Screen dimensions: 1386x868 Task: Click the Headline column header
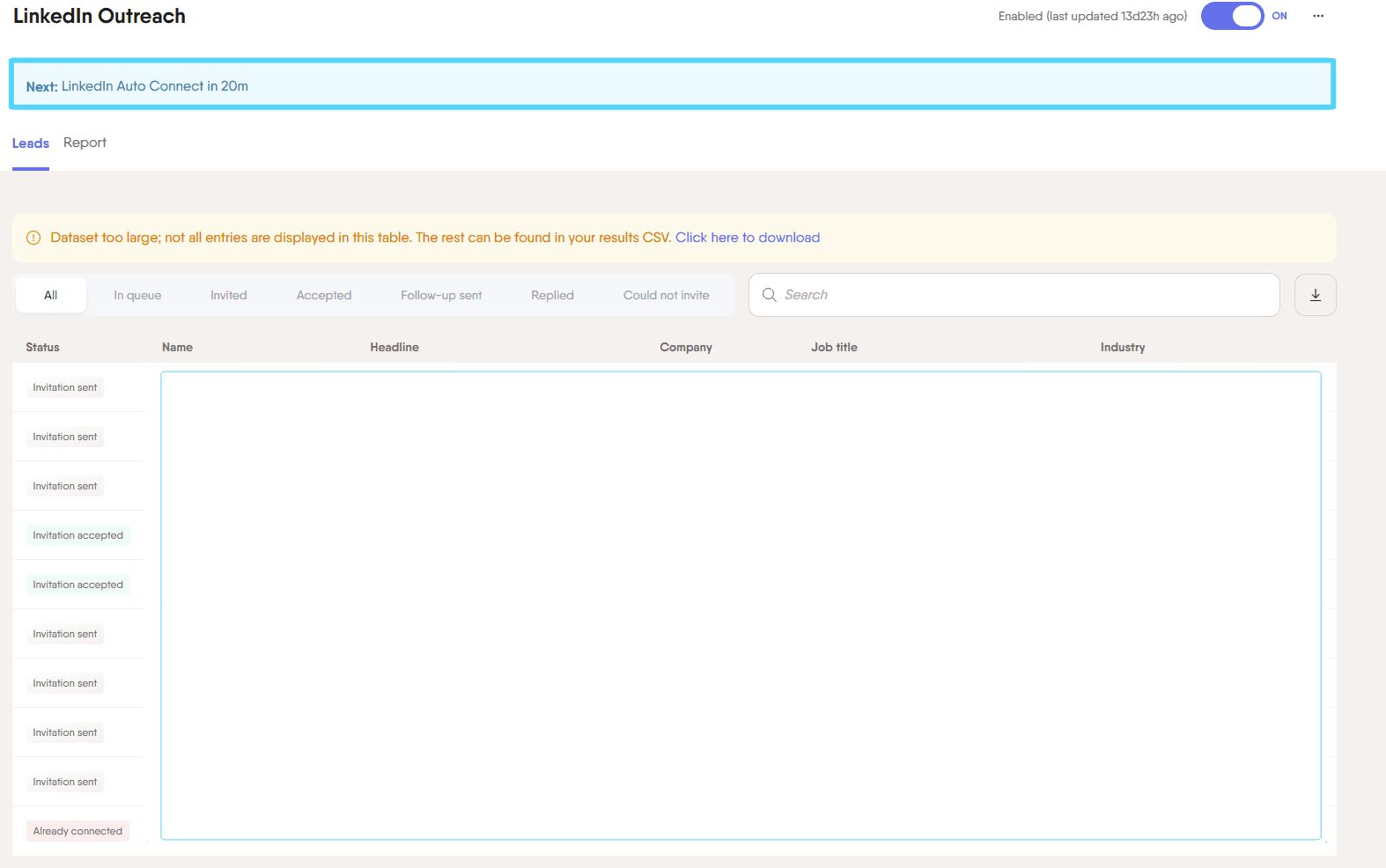point(394,347)
